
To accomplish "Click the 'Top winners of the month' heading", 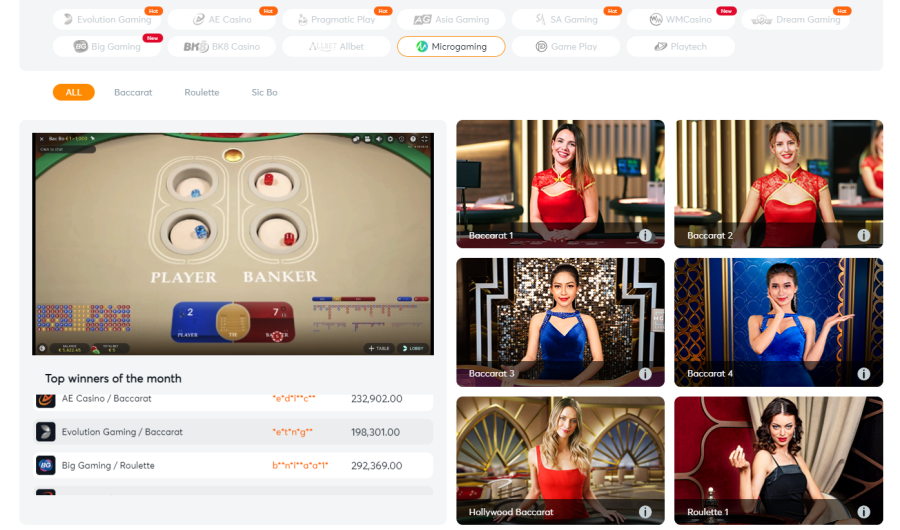I will coord(113,378).
